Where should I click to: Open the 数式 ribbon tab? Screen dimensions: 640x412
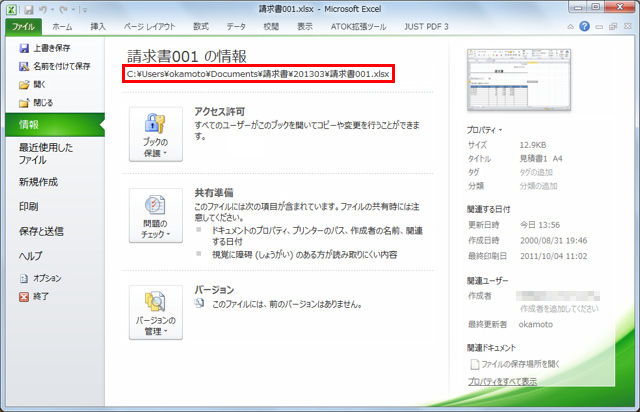coord(201,27)
